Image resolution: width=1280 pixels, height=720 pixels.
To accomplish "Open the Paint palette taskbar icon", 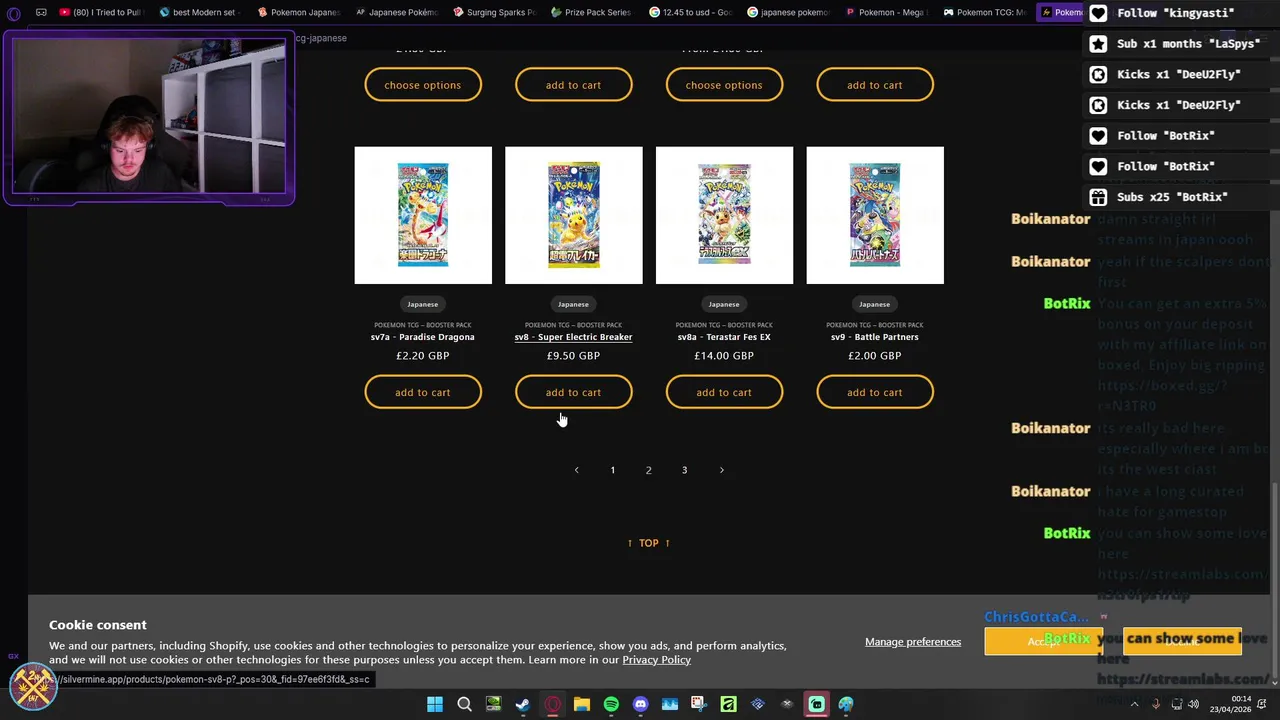I will pos(846,704).
